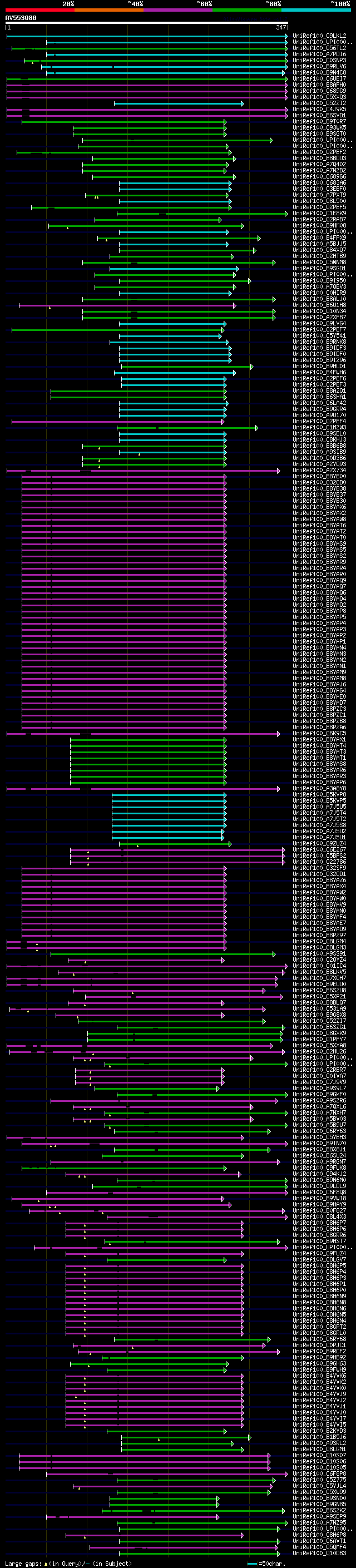Select hit label UniRef100_Q93WK5
Image resolution: width=356 pixels, height=1568 pixels.
319,128
